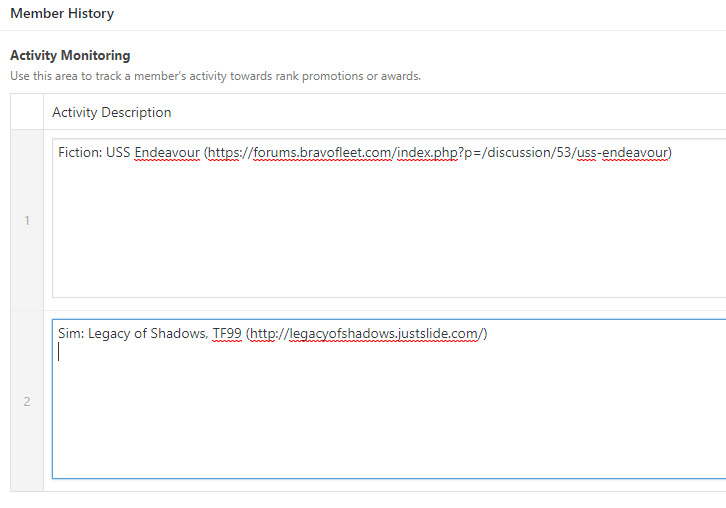Viewport: 726px width, 508px height.
Task: Click the forums.bravofleet.com URL text in row 1
Action: pyautogui.click(x=438, y=152)
